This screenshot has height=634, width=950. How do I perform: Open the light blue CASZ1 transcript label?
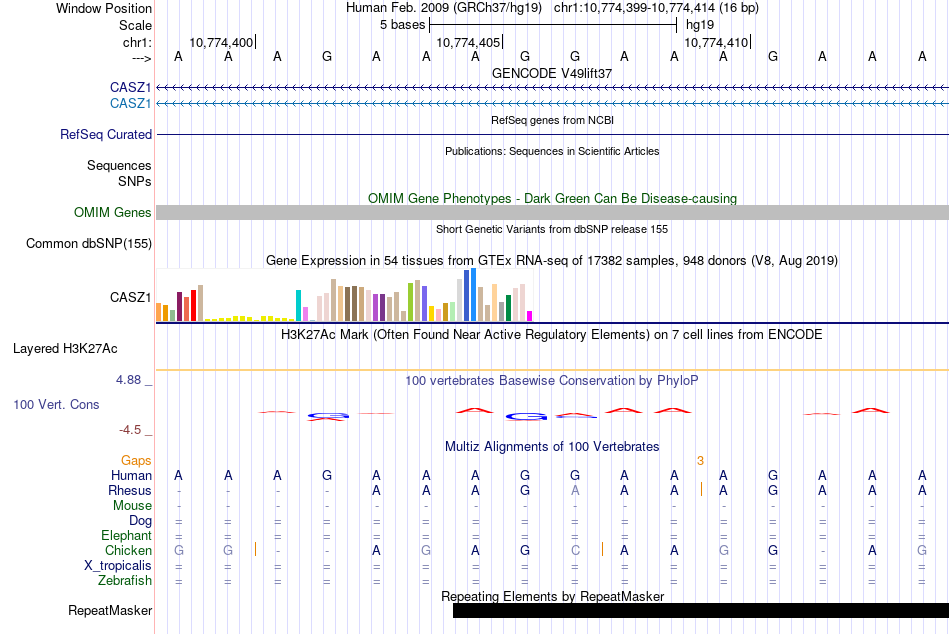click(x=130, y=104)
